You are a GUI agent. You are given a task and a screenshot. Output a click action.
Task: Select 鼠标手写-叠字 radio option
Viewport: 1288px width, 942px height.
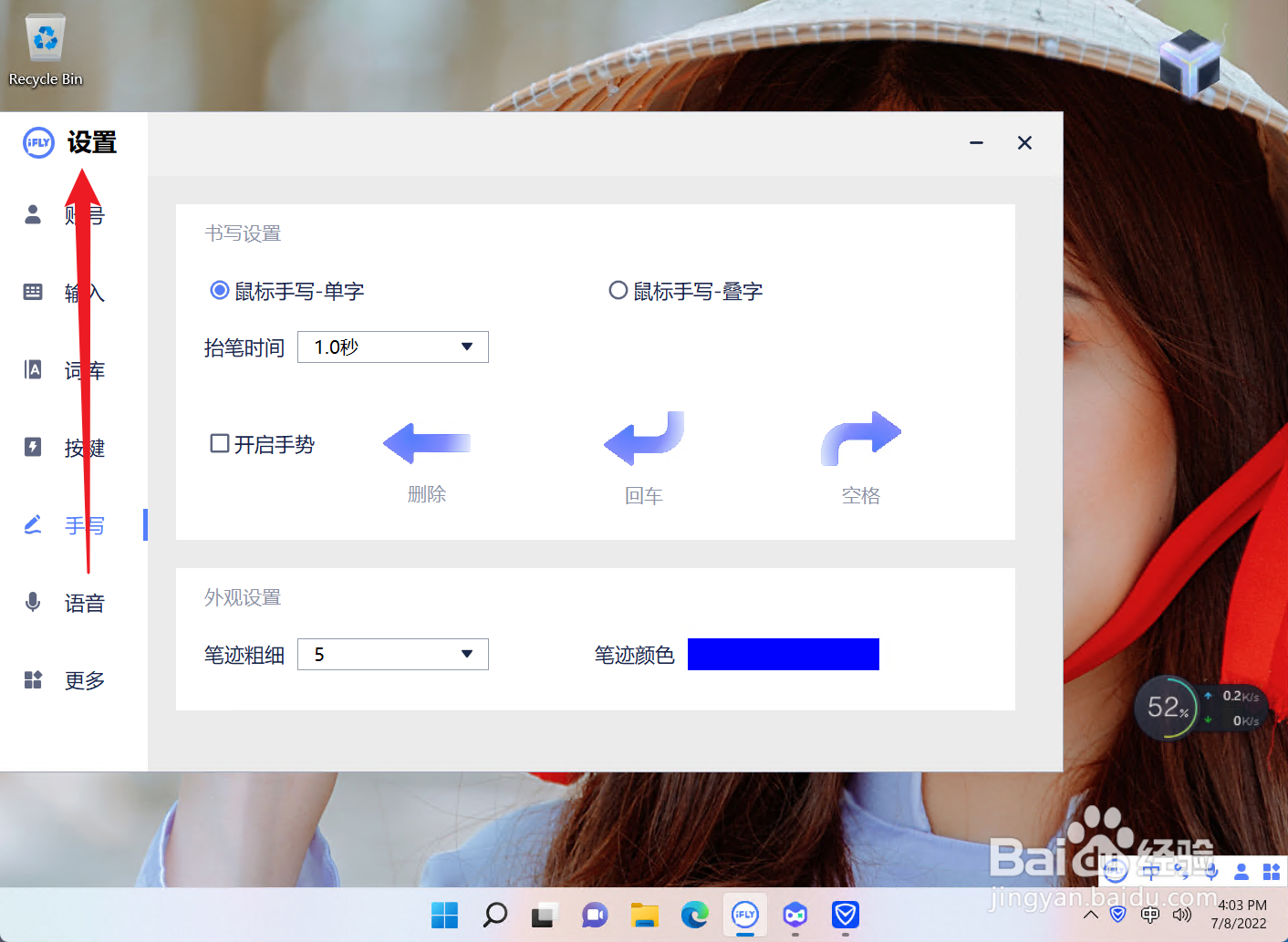(686, 291)
